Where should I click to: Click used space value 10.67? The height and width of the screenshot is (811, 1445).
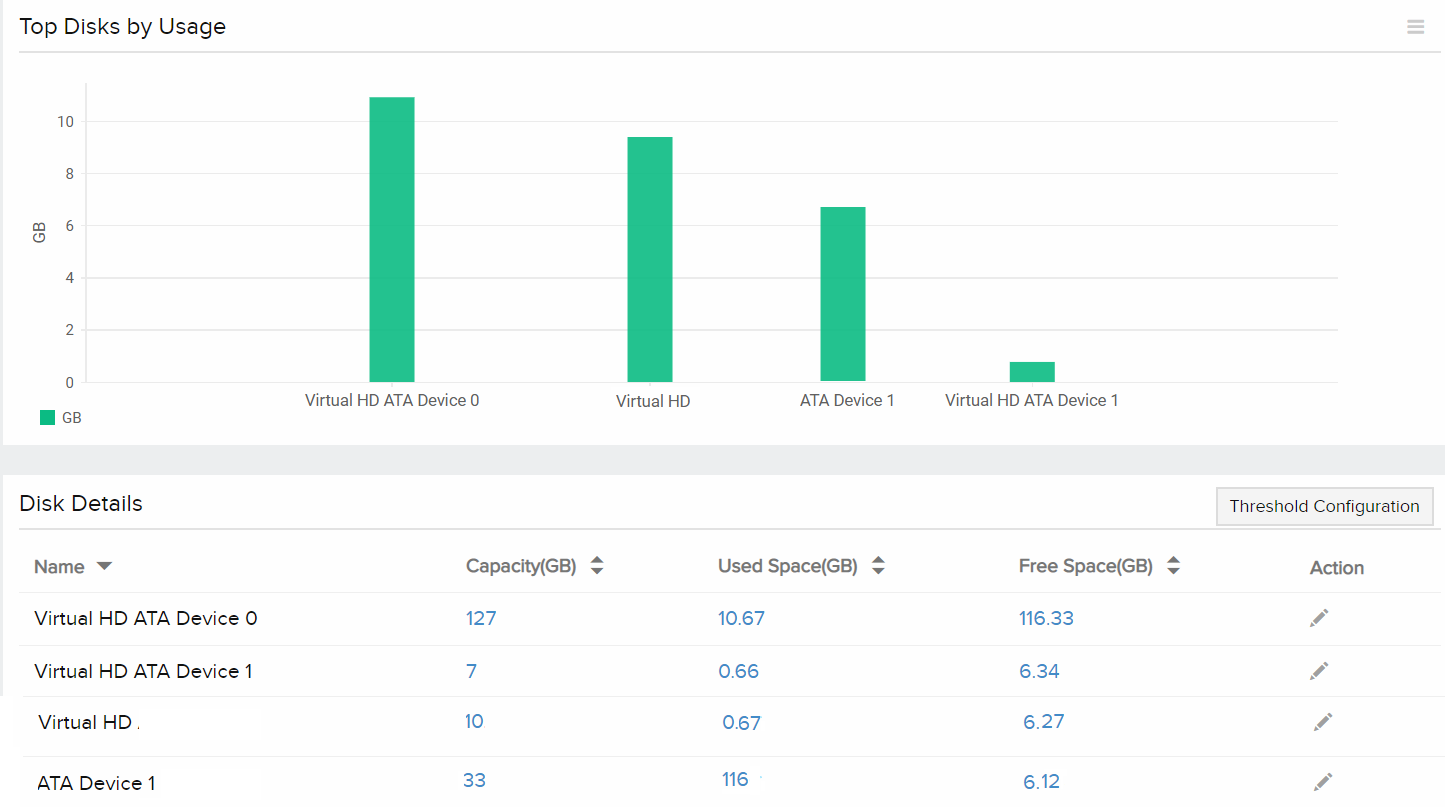coord(741,618)
